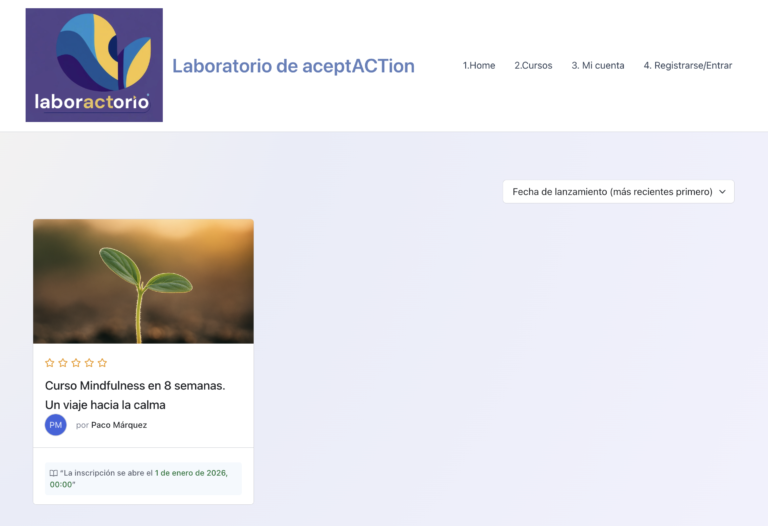
Task: Click the third rating star
Action: click(x=76, y=363)
